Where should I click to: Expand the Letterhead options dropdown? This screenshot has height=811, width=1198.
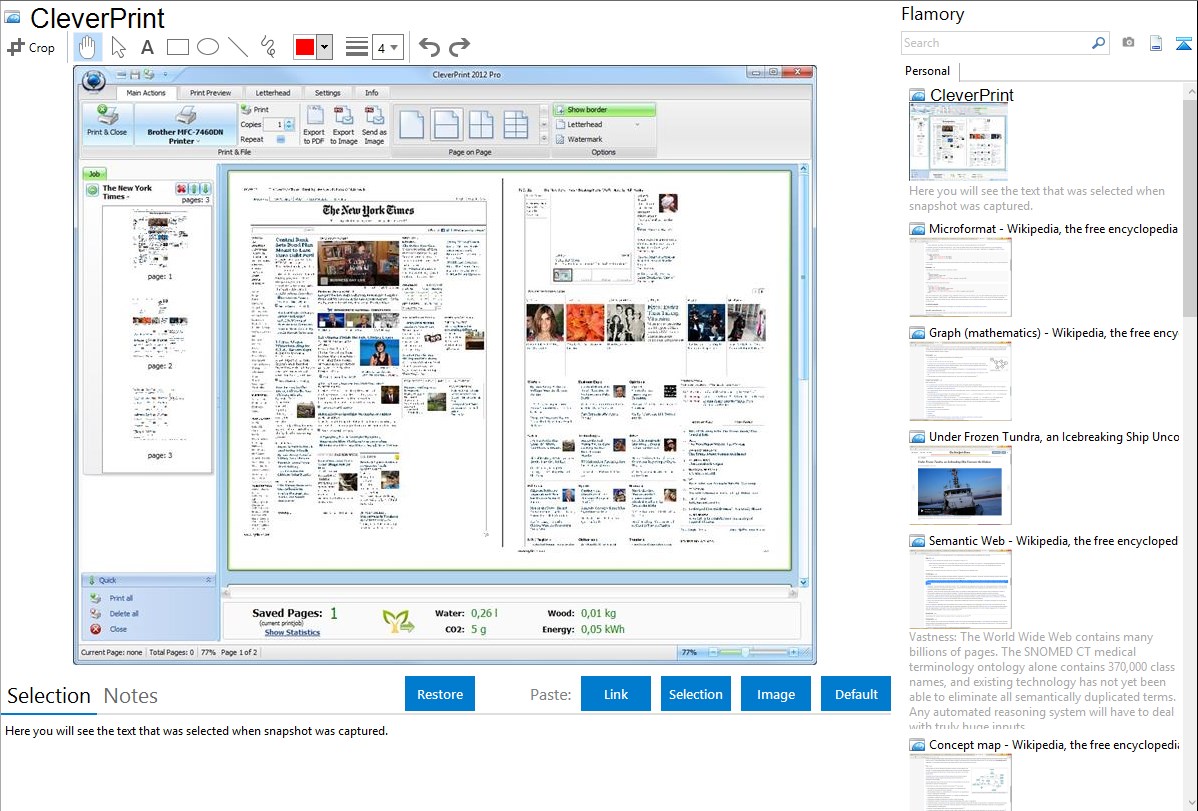click(x=637, y=125)
